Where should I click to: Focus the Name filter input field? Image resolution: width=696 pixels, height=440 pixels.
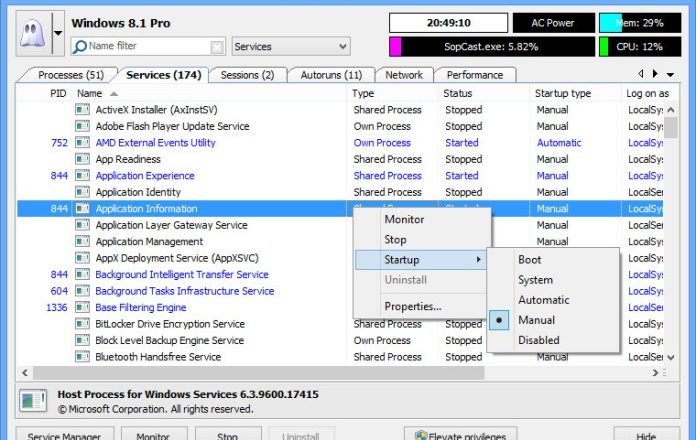(148, 46)
